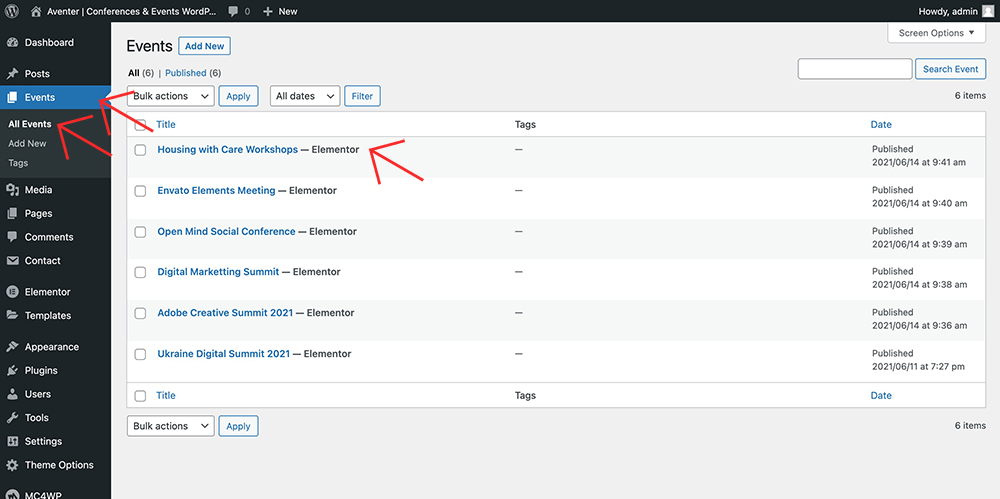Open the Theme Options menu item
The height and width of the screenshot is (499, 1000).
tap(59, 465)
